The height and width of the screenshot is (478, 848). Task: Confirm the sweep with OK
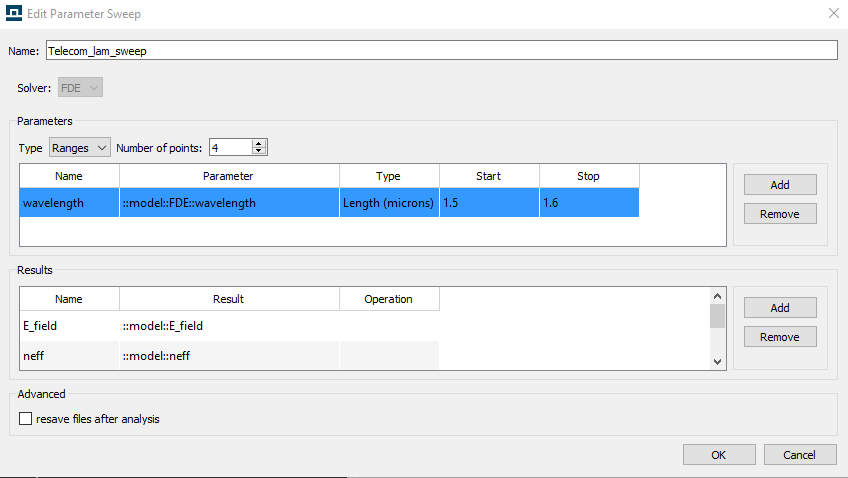click(719, 455)
